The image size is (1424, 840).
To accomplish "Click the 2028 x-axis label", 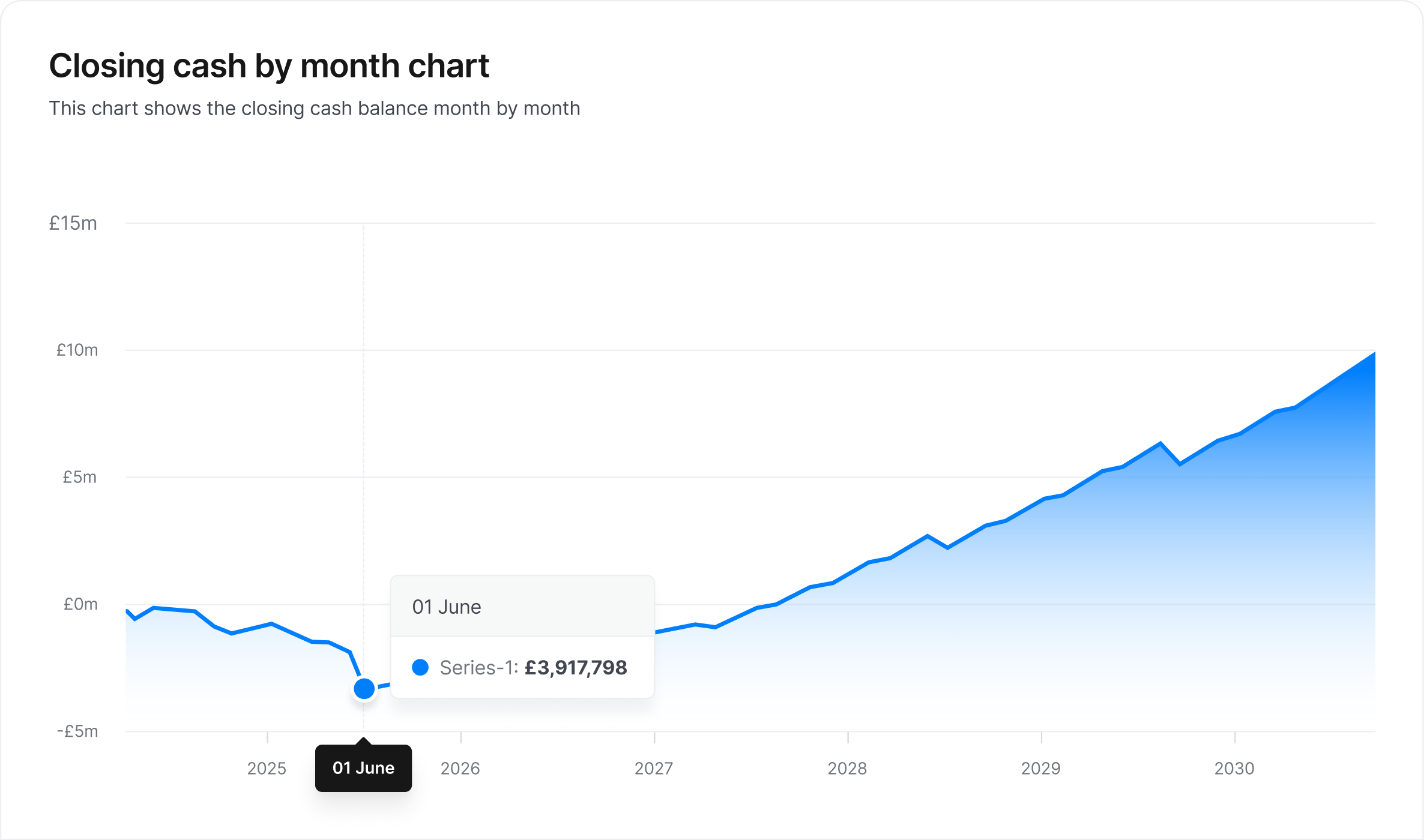I will coord(847,769).
